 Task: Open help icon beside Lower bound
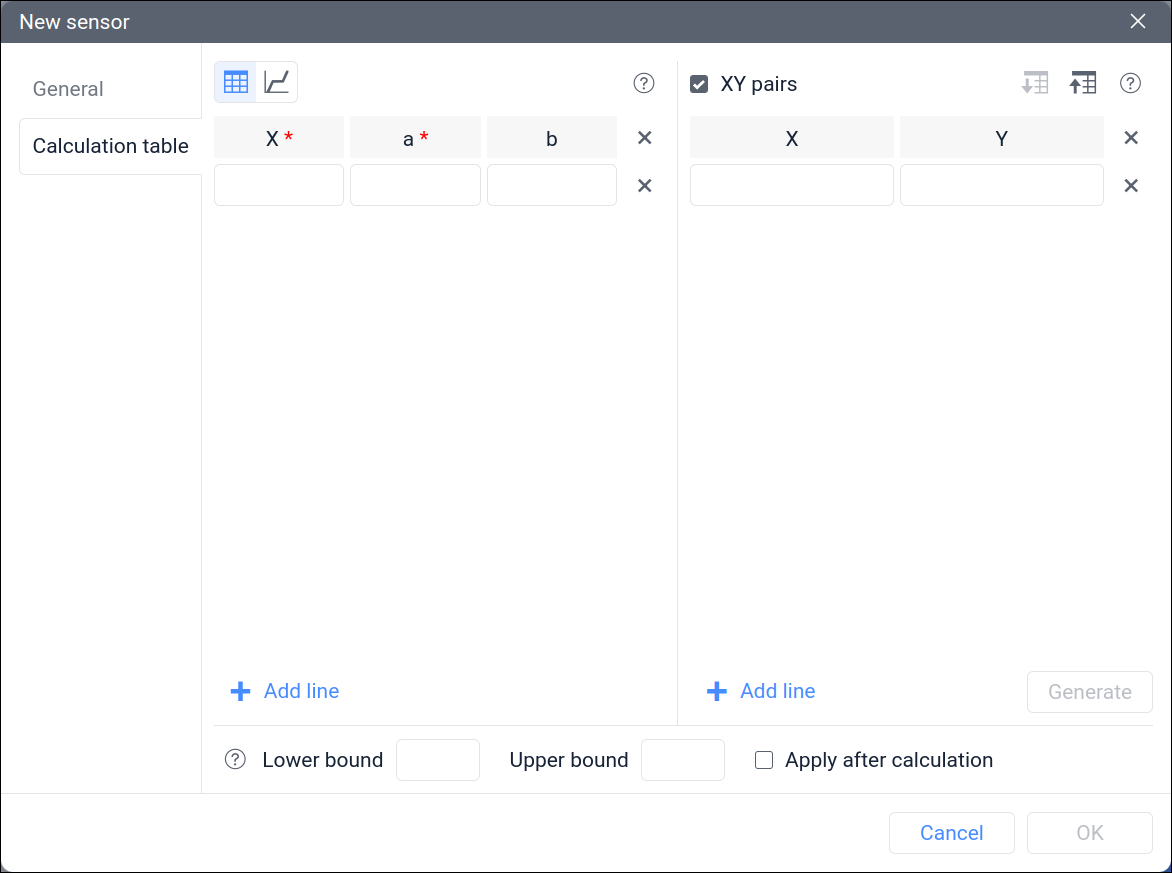[x=235, y=760]
